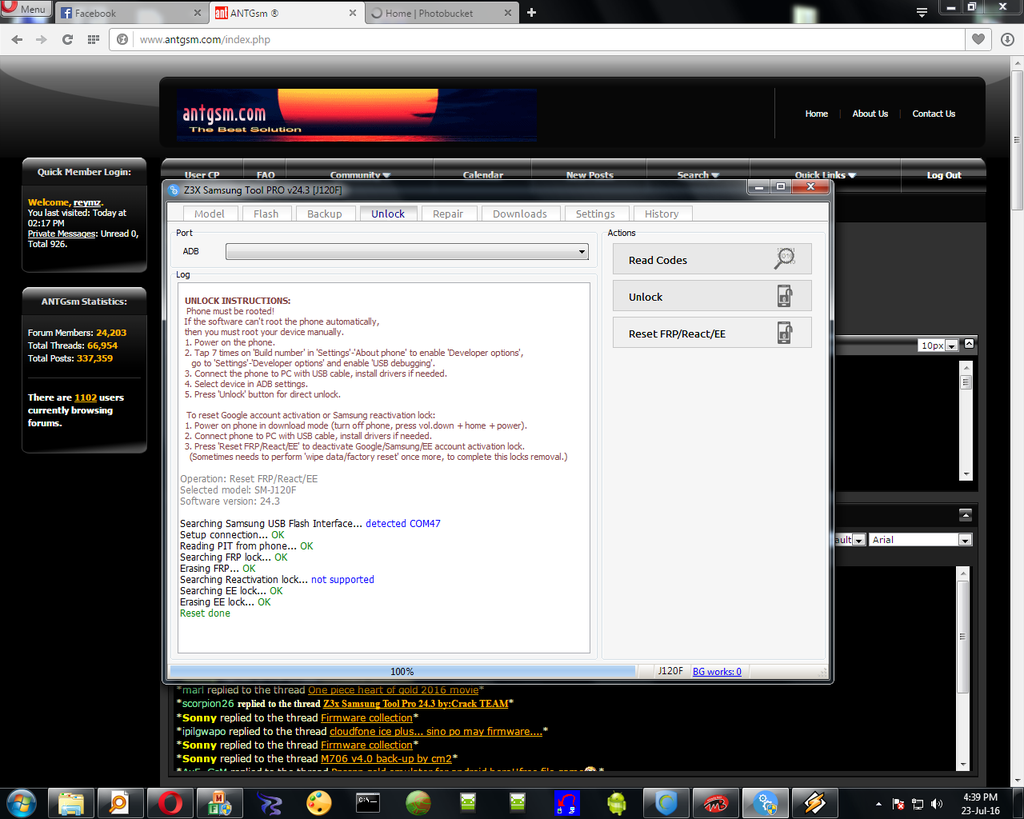Click the Z3X gears taskbar icon
Image resolution: width=1024 pixels, height=819 pixels.
(x=765, y=803)
